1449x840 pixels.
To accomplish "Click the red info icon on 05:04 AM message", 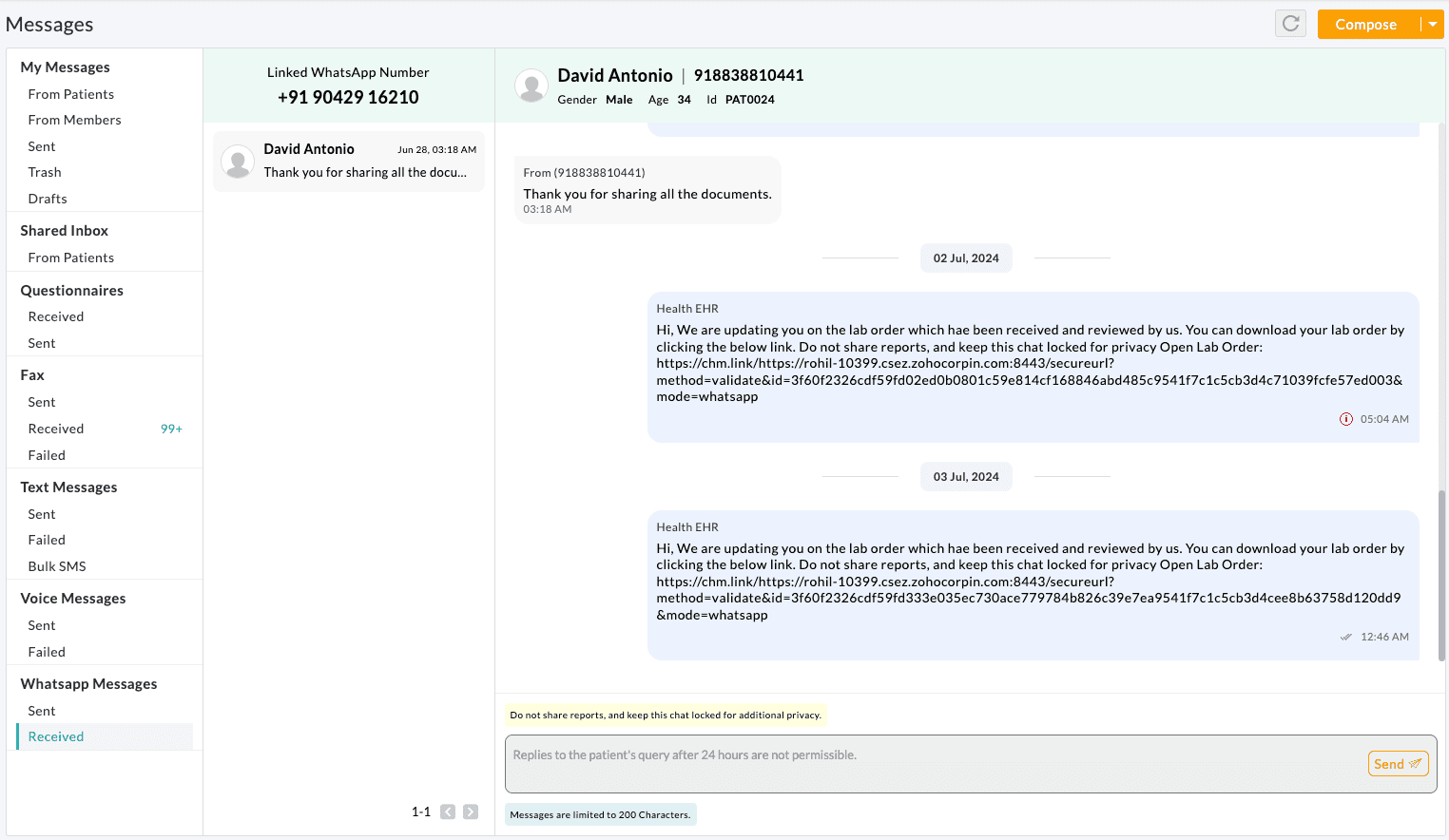I will 1346,419.
